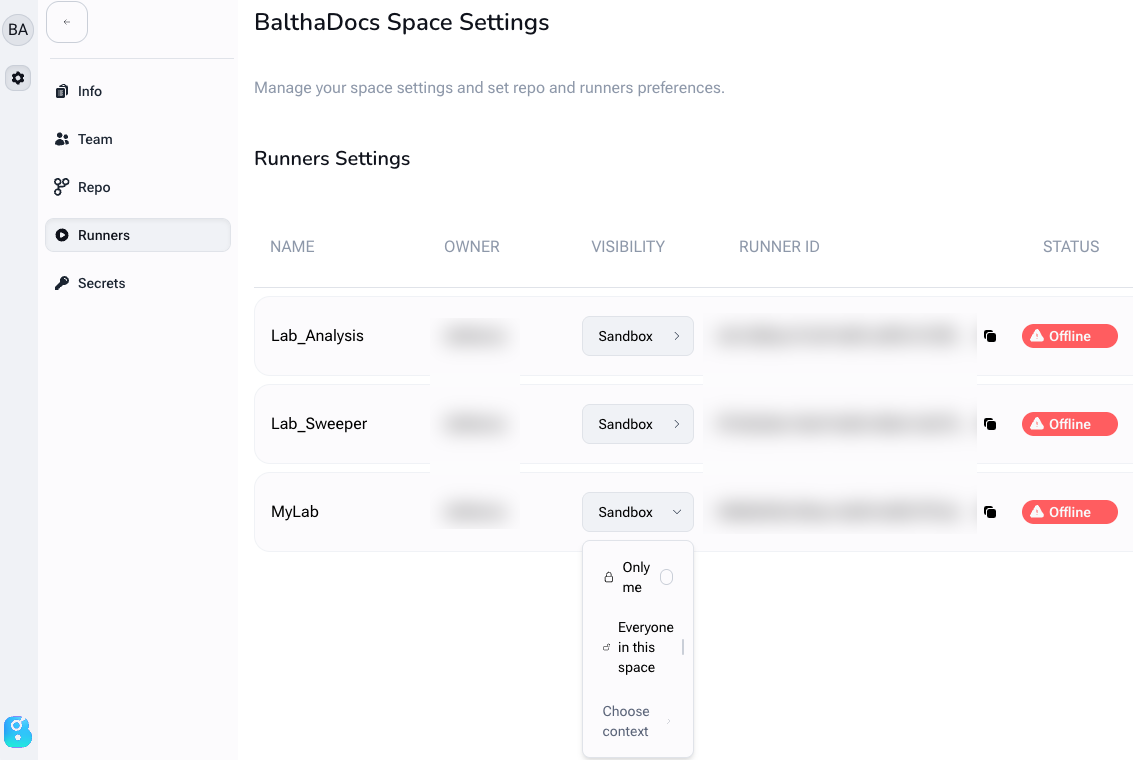The height and width of the screenshot is (760, 1133).
Task: Open the Secrets section
Action: [138, 283]
